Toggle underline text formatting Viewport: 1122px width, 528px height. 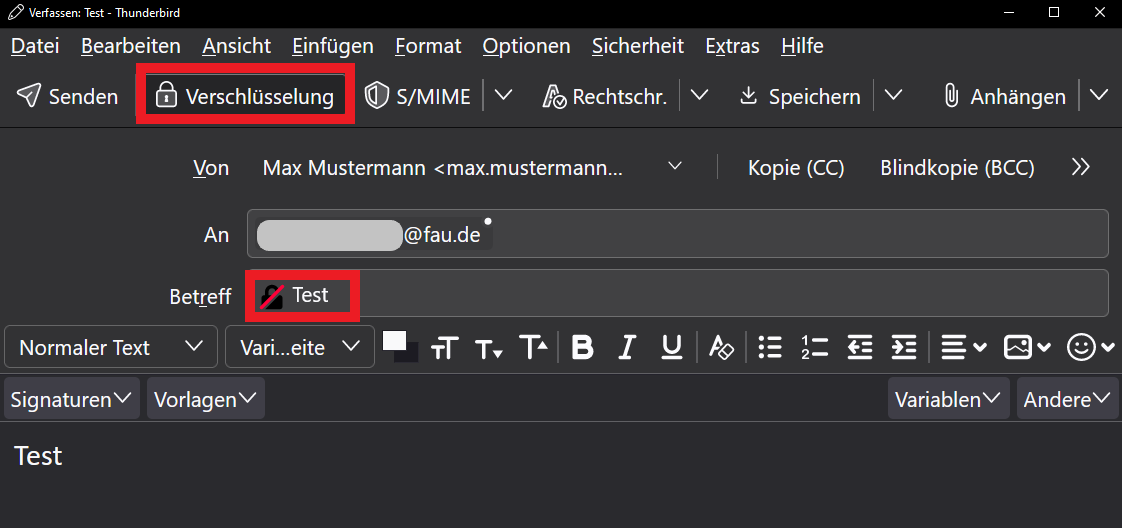click(x=672, y=347)
